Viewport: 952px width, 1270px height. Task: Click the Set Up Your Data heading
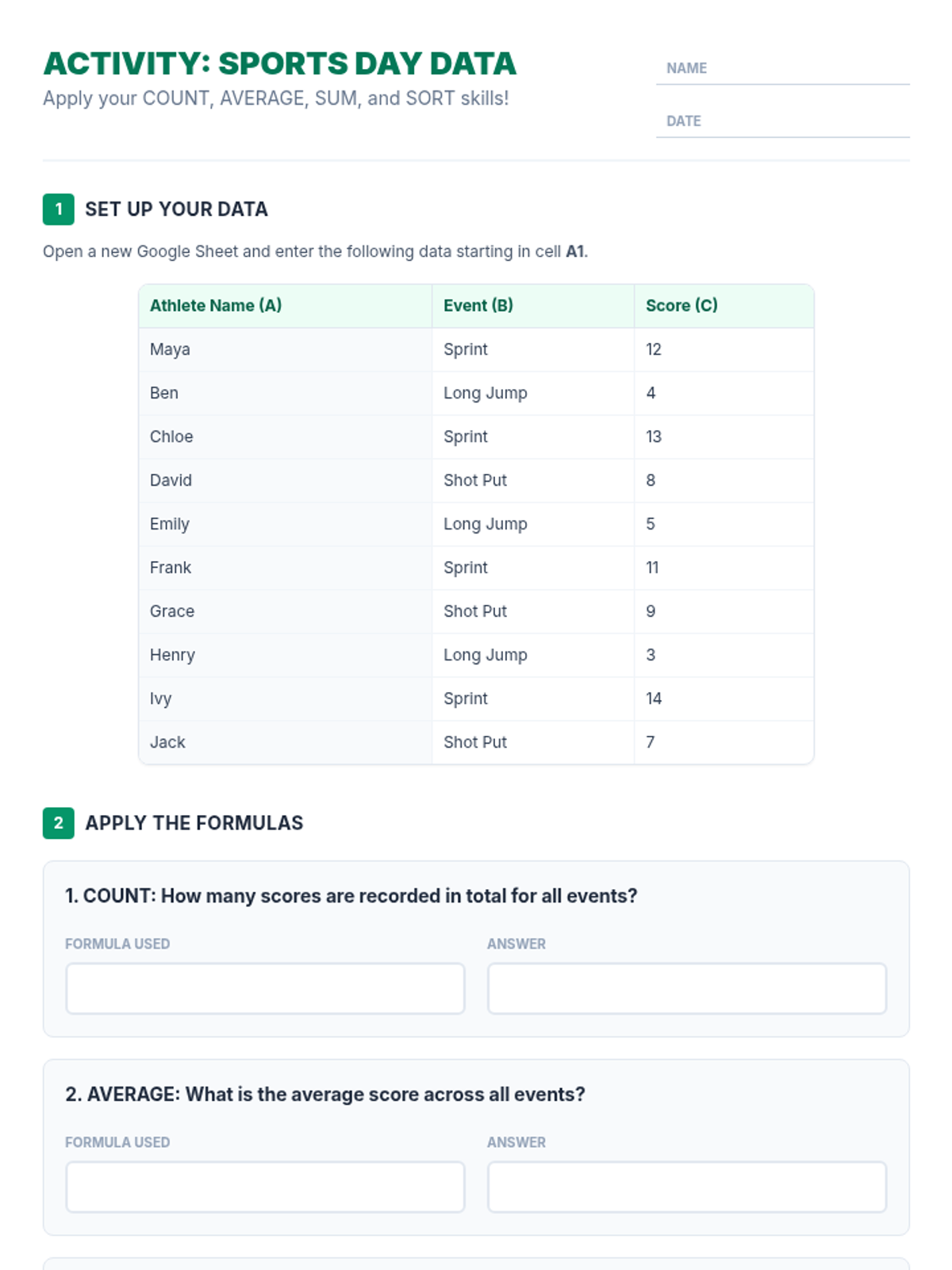(176, 210)
